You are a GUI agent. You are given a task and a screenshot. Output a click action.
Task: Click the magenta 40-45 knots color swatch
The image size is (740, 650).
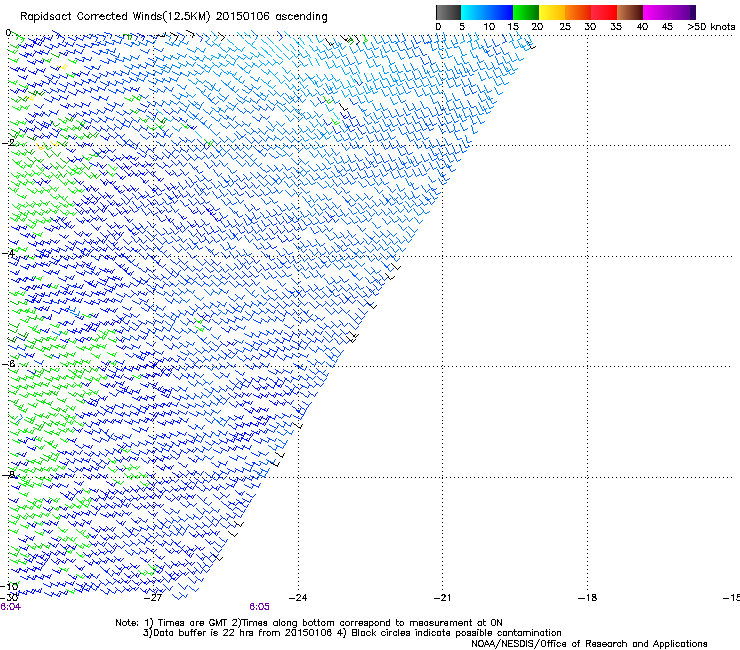click(x=656, y=12)
